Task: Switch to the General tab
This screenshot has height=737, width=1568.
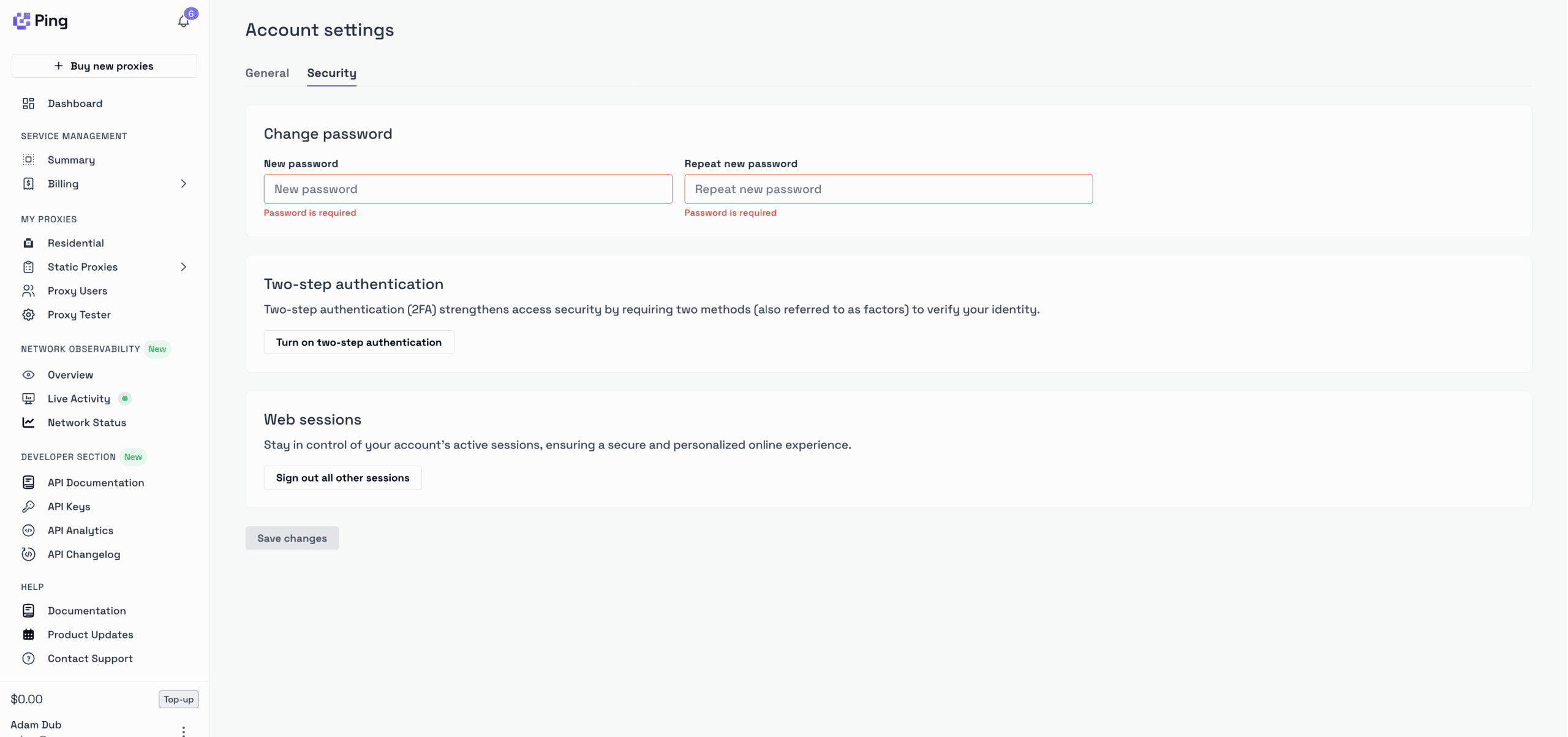Action: click(267, 73)
